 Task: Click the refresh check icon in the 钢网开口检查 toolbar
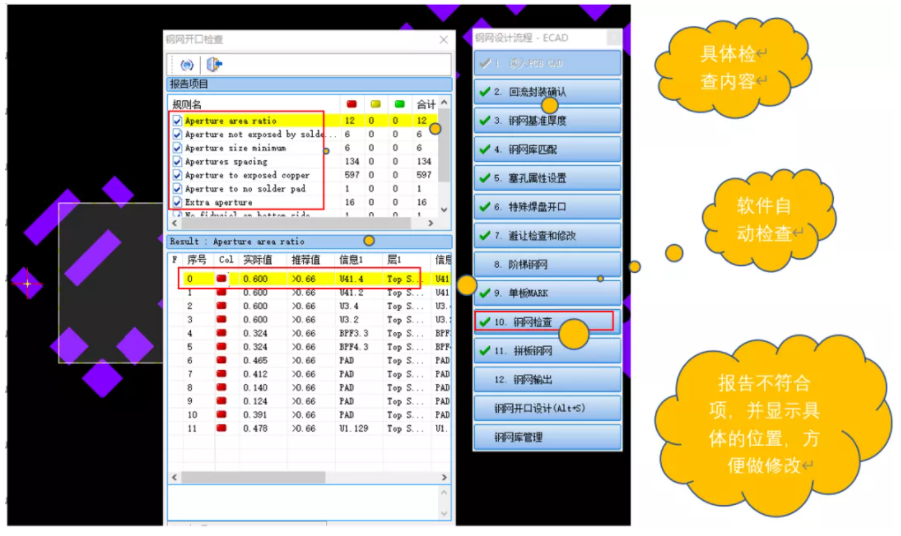click(x=187, y=65)
